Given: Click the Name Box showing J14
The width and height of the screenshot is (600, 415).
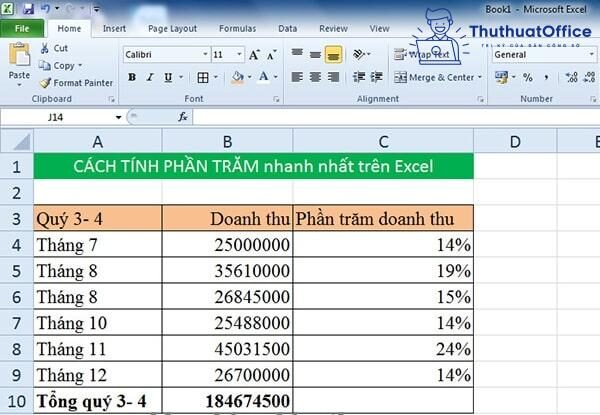Looking at the screenshot, I should point(56,117).
